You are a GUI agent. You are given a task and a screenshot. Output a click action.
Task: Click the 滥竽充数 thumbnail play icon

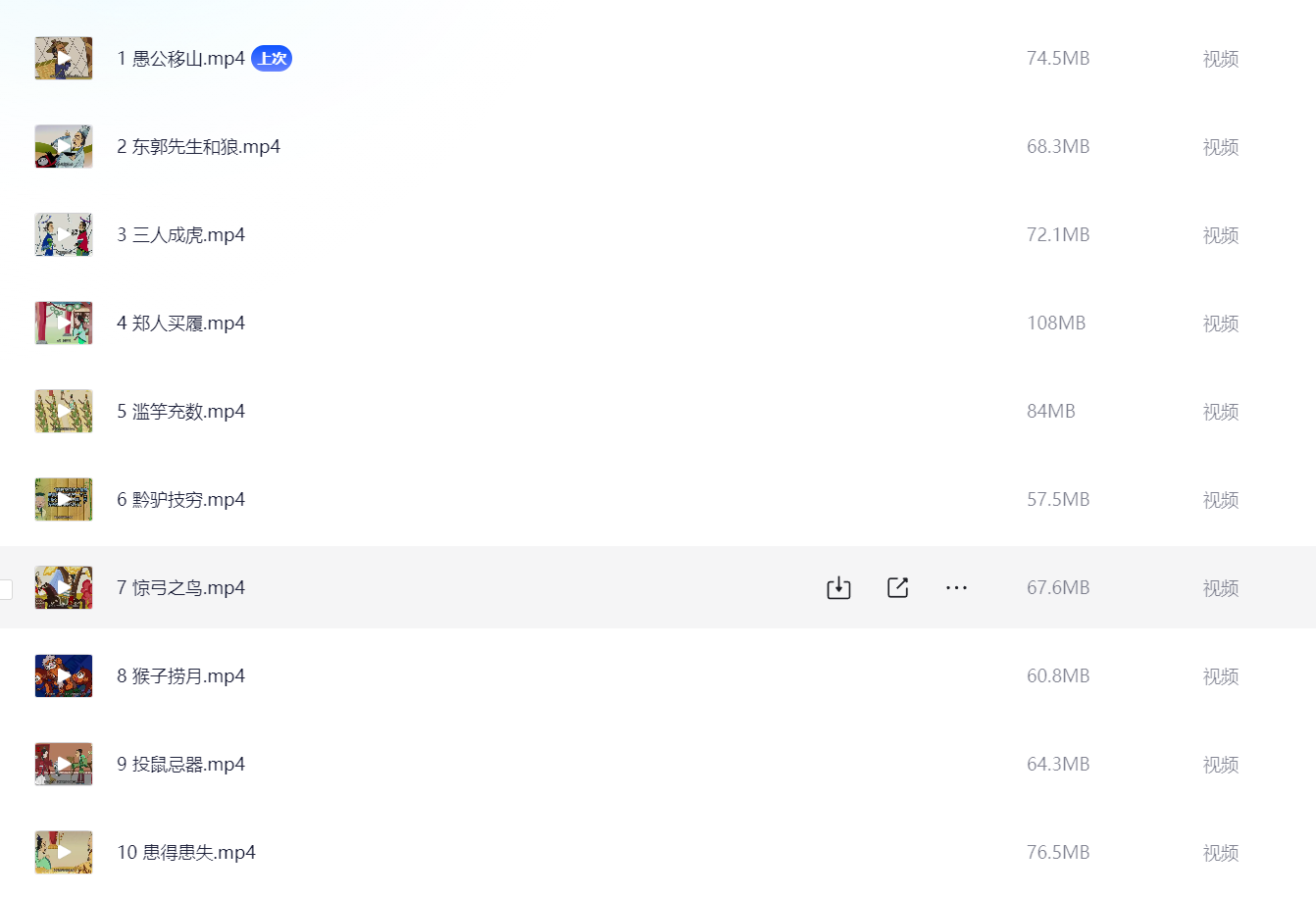coord(64,411)
